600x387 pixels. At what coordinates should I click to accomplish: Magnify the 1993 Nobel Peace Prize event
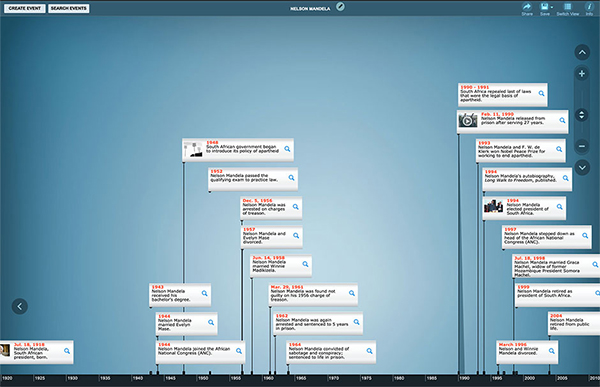click(x=559, y=149)
